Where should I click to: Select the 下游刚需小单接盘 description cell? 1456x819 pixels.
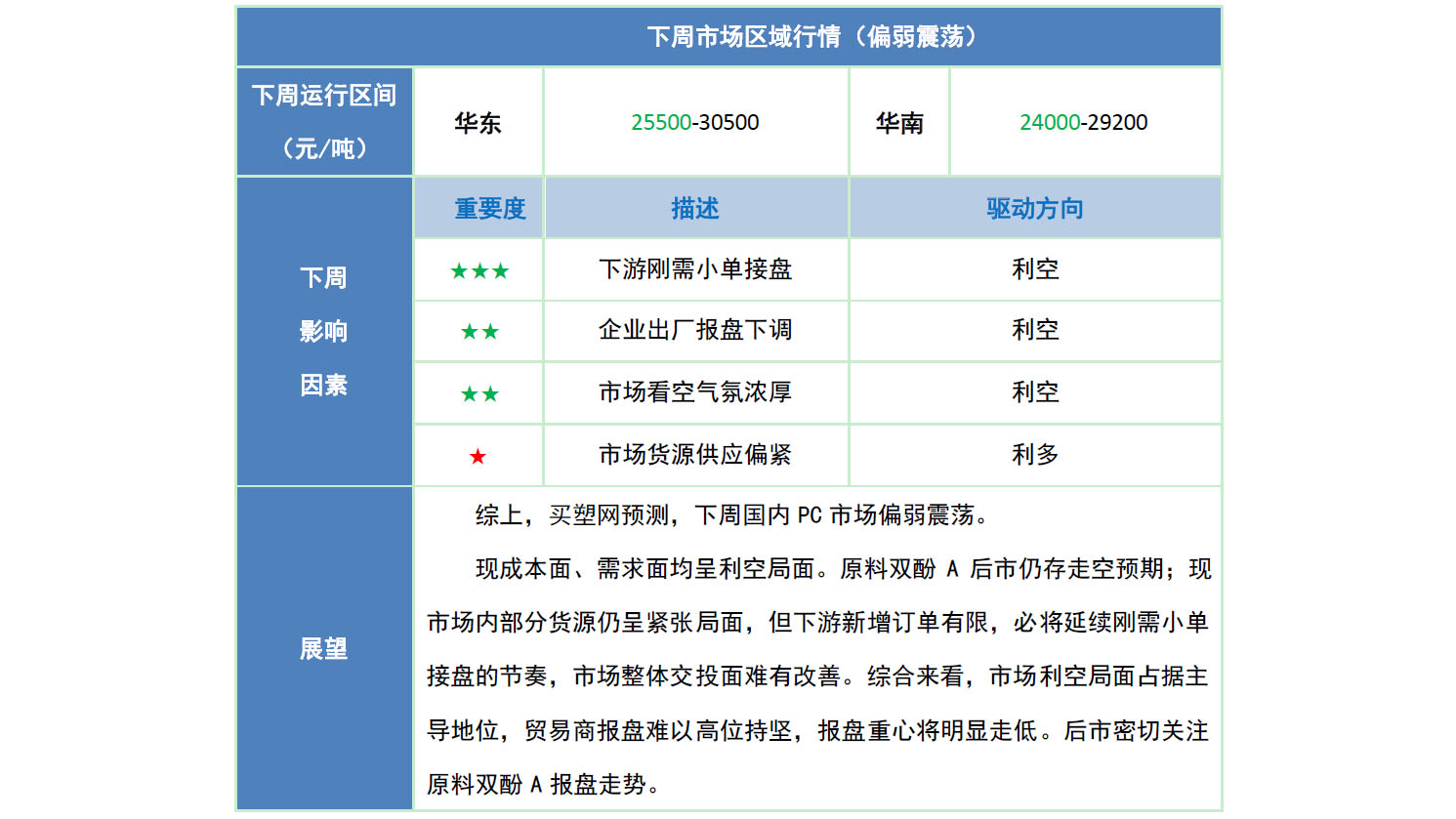(694, 269)
